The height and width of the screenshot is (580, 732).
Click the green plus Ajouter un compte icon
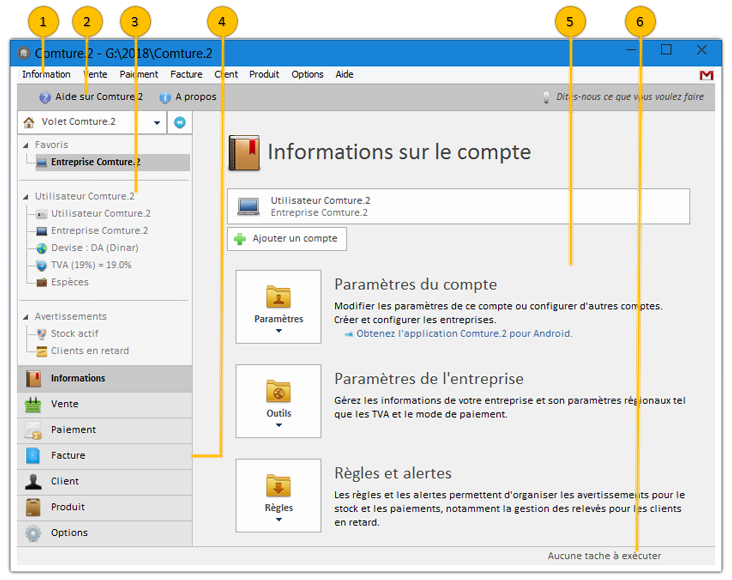239,239
